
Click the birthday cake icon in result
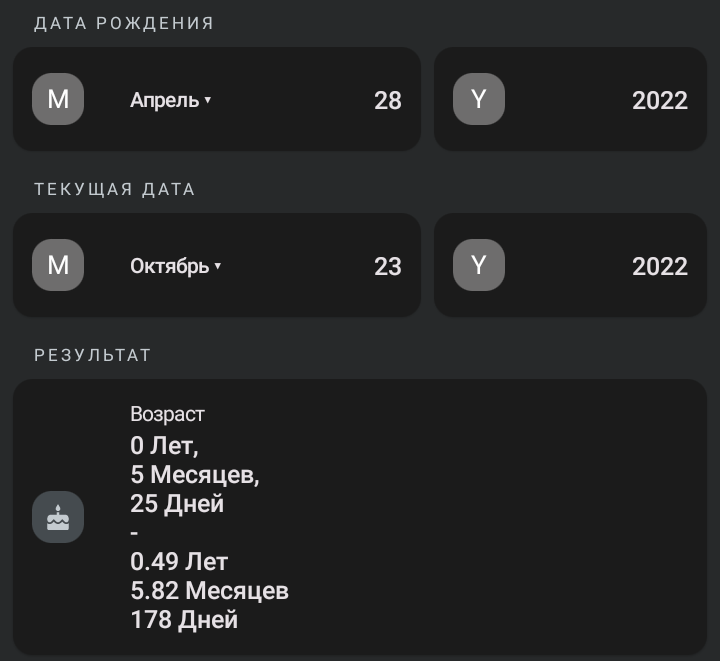click(x=58, y=517)
